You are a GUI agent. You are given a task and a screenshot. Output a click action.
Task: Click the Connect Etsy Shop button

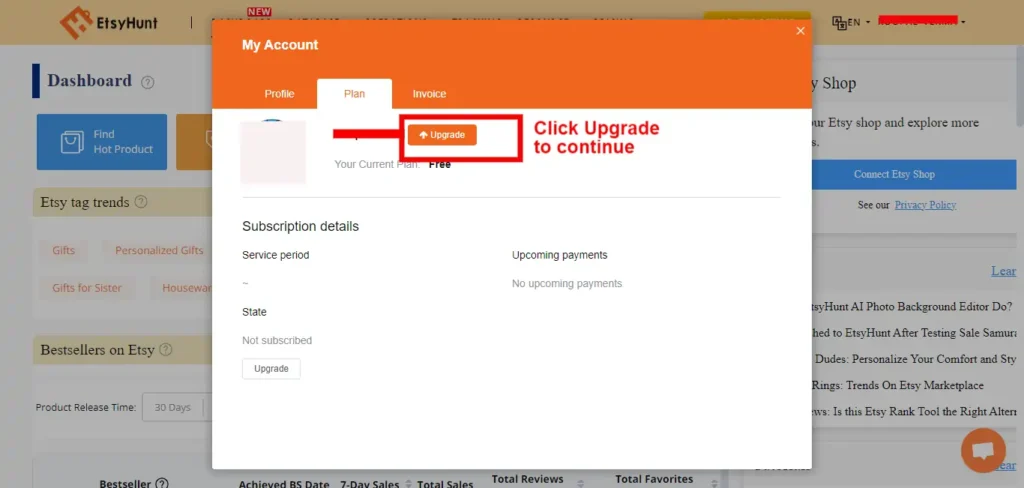click(x=894, y=174)
